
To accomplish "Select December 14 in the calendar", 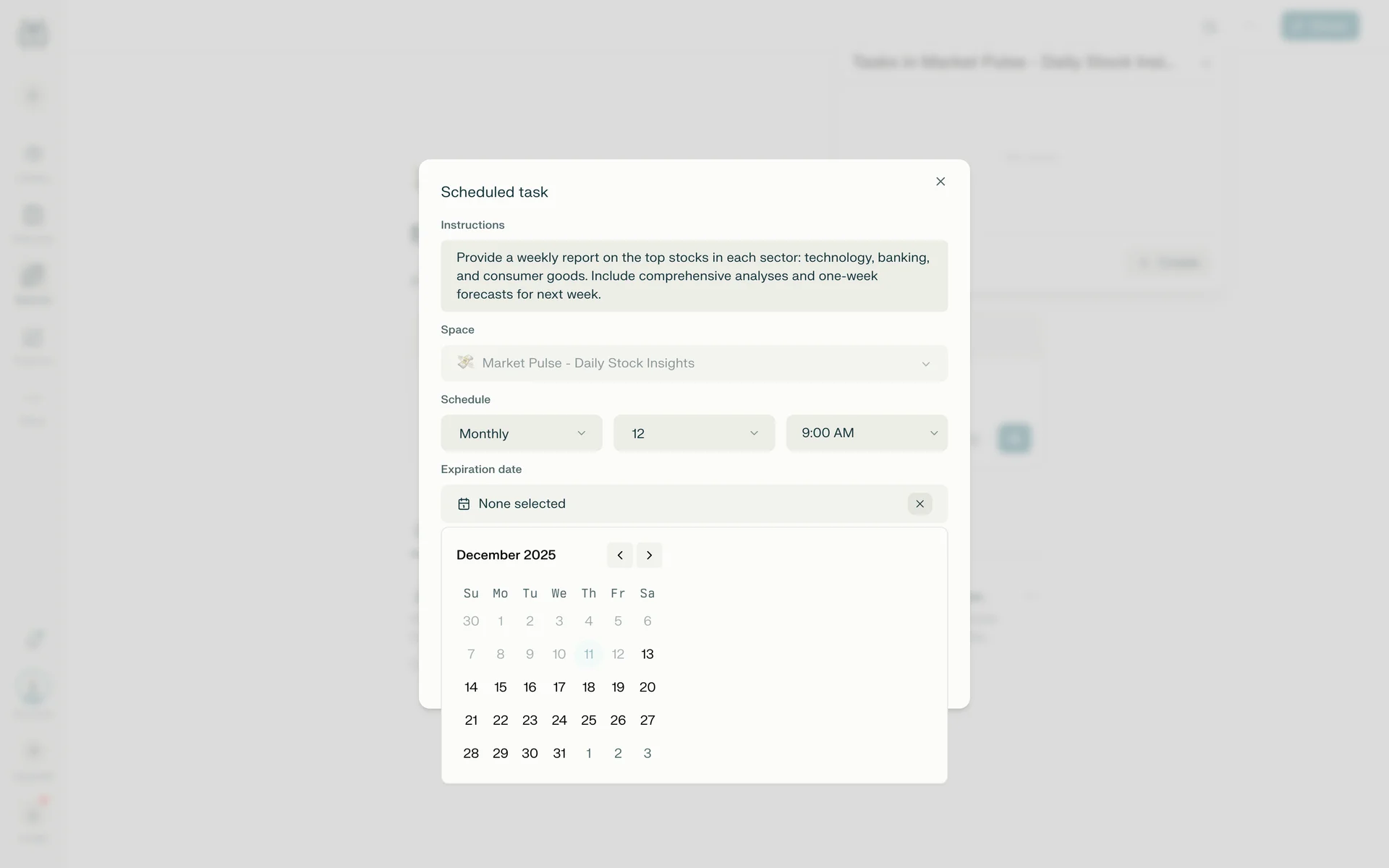I will click(471, 687).
